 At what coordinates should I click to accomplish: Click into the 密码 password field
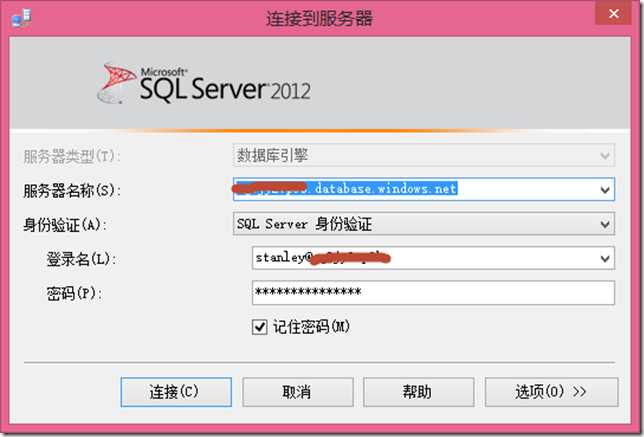(433, 292)
